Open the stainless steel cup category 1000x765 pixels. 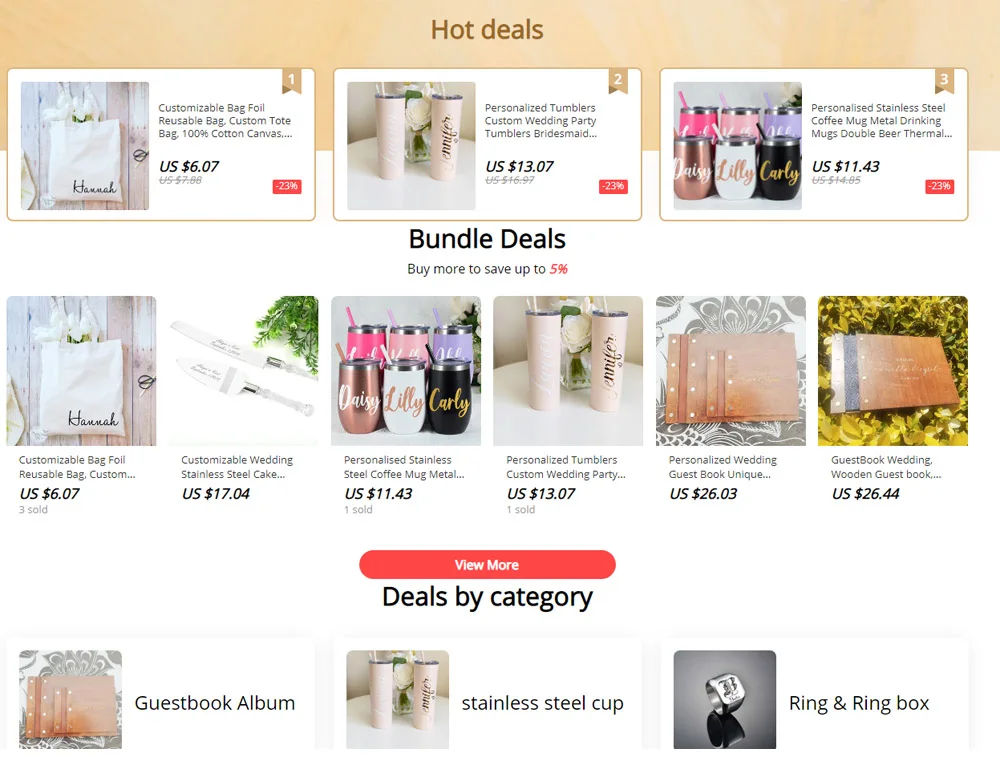pyautogui.click(x=487, y=700)
